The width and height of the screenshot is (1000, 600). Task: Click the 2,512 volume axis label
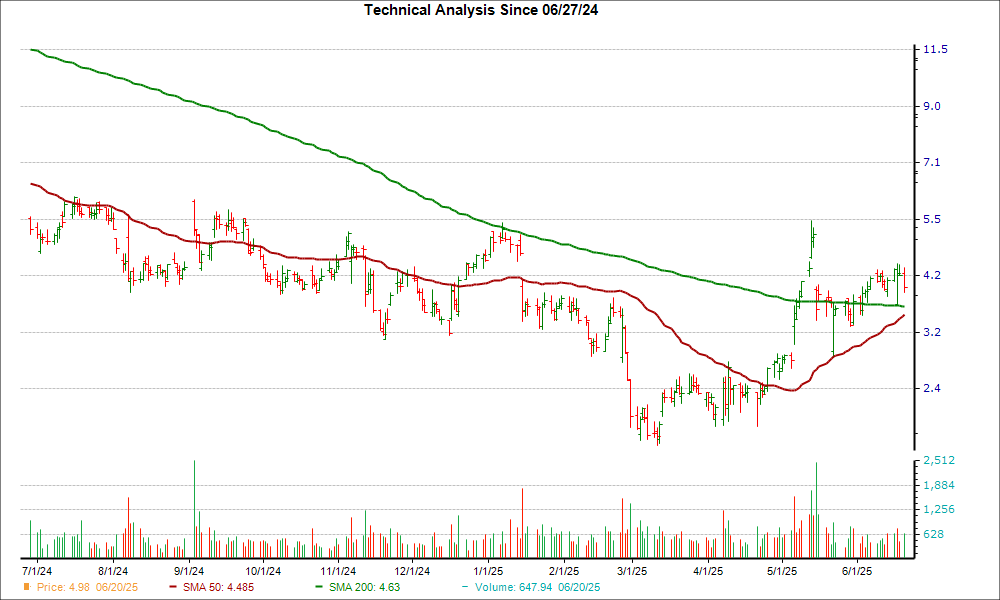(939, 460)
